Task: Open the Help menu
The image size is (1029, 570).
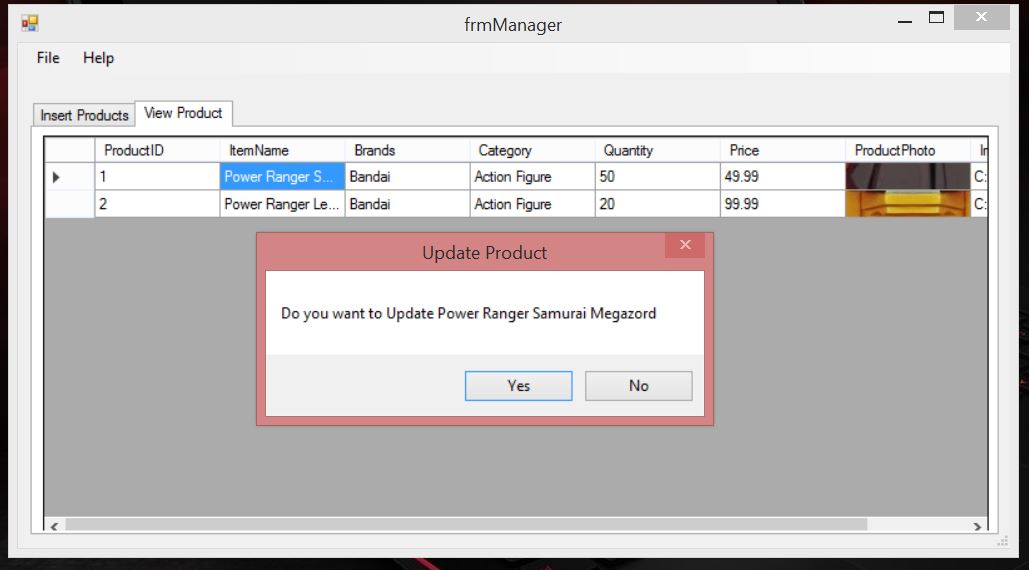Action: point(98,58)
